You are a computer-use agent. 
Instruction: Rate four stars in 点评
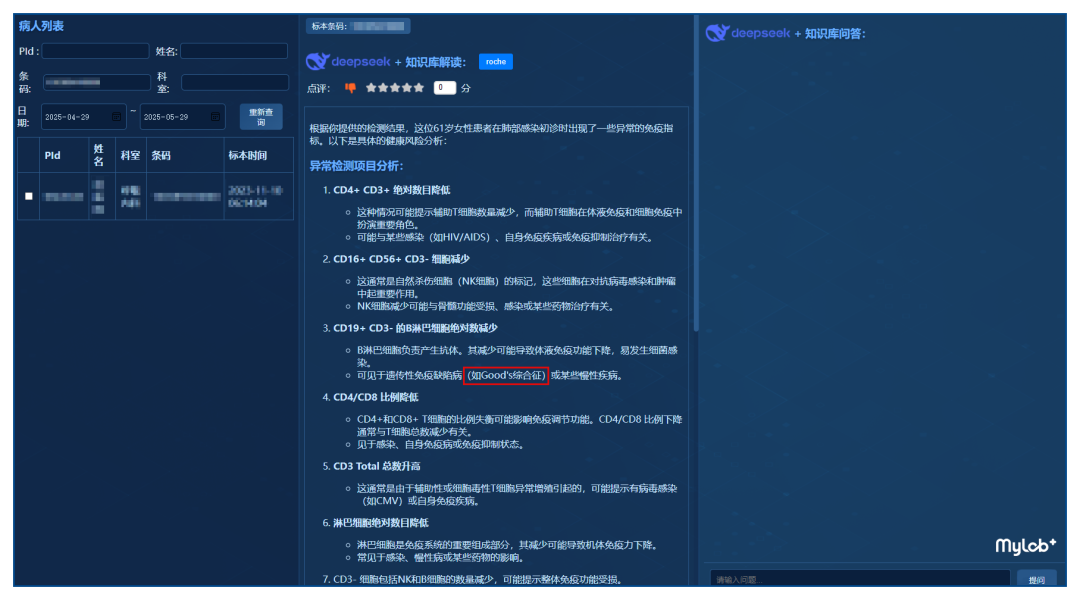pos(406,87)
